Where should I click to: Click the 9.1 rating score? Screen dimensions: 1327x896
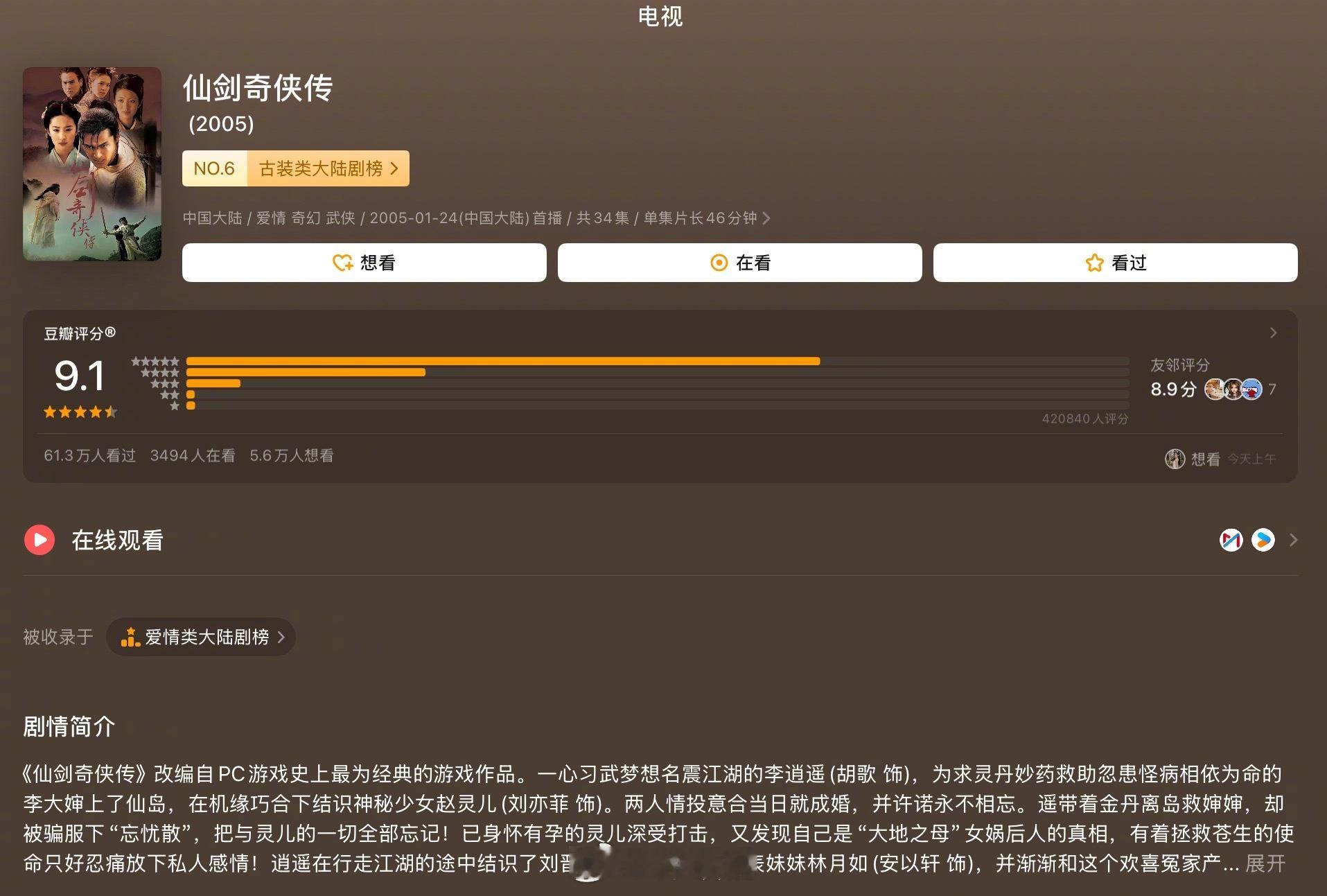pos(80,376)
